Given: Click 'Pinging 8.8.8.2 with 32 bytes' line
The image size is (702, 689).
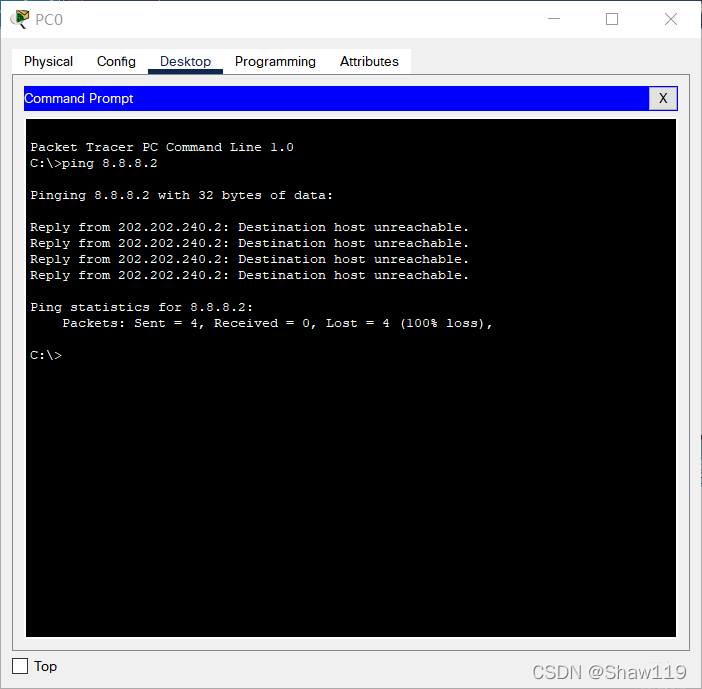Looking at the screenshot, I should (181, 196).
